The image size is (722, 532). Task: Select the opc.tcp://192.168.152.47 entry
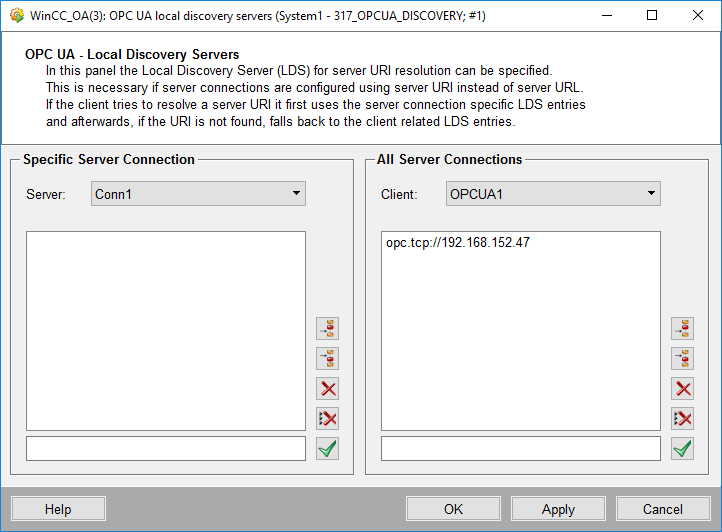[458, 242]
